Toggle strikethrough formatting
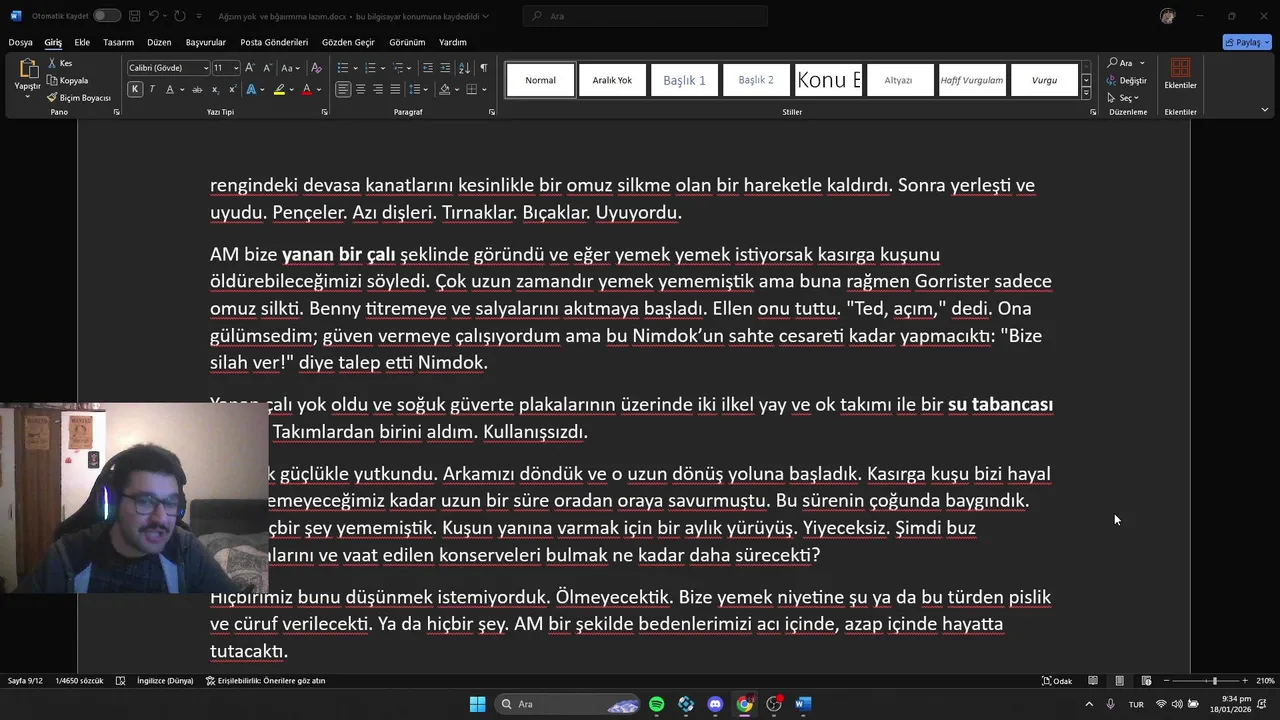Image resolution: width=1280 pixels, height=720 pixels. [197, 89]
